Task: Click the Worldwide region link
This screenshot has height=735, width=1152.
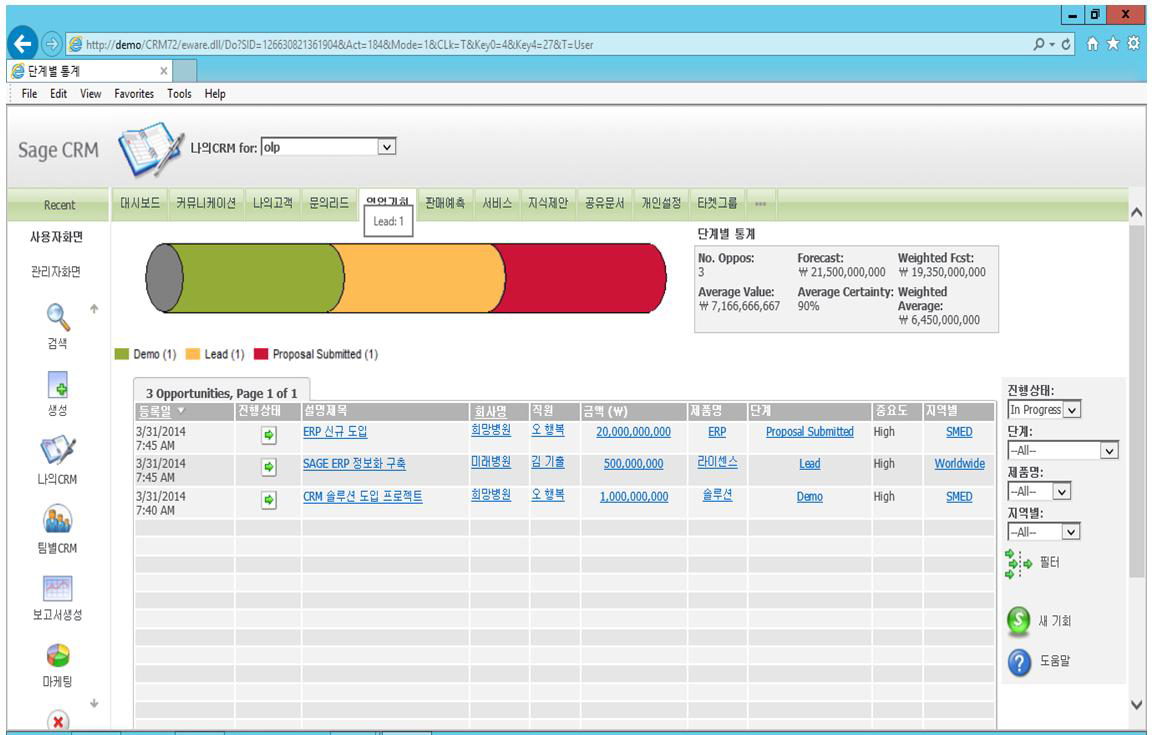Action: pyautogui.click(x=960, y=464)
